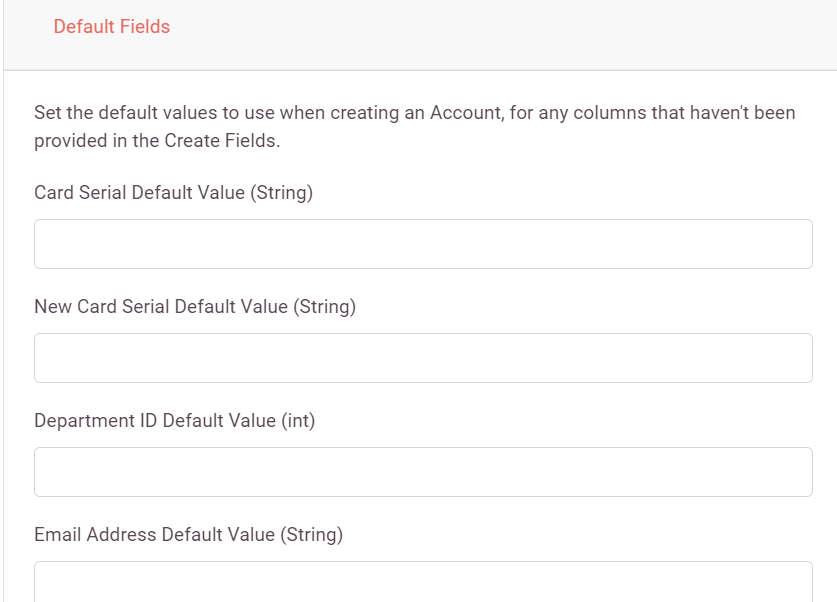Click the "Email Address Default Value" label
This screenshot has width=837, height=602.
tap(154, 535)
